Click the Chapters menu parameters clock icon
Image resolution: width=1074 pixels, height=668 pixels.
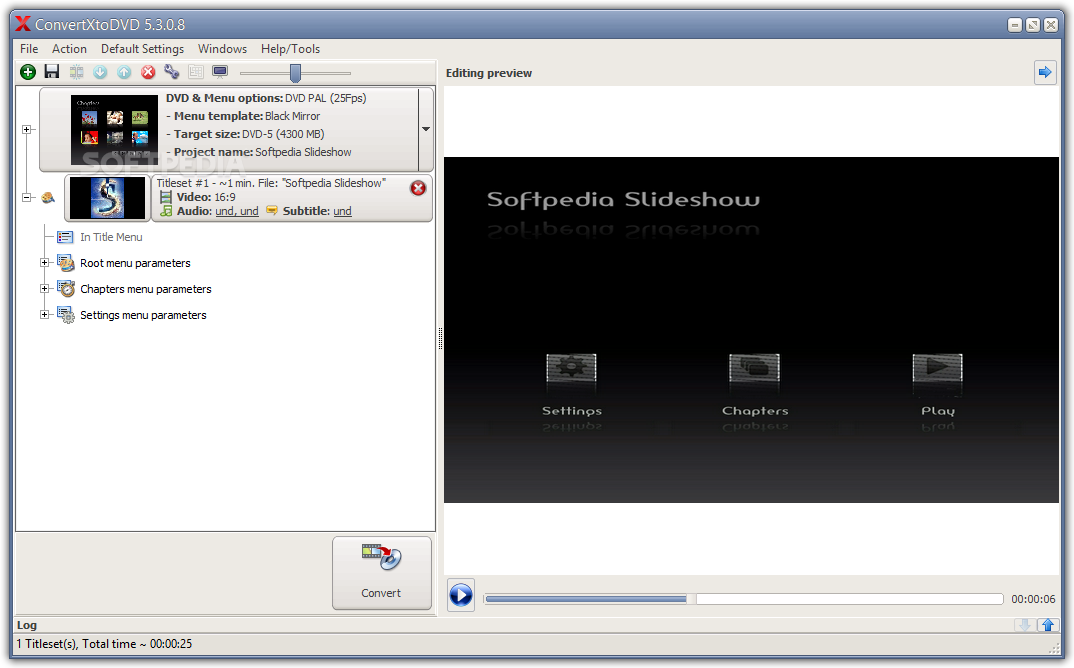tap(66, 289)
